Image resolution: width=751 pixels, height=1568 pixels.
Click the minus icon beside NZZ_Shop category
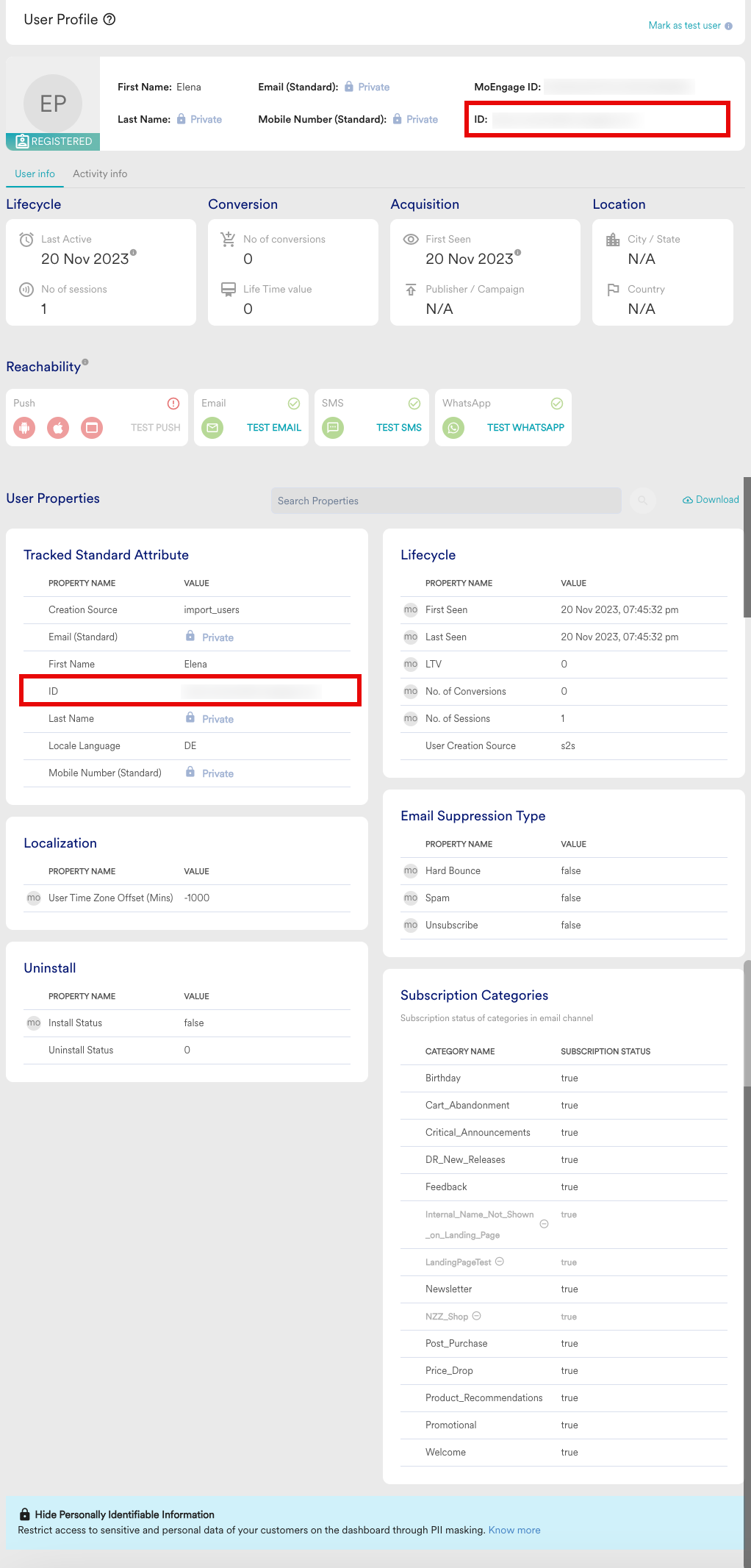pyautogui.click(x=476, y=1316)
